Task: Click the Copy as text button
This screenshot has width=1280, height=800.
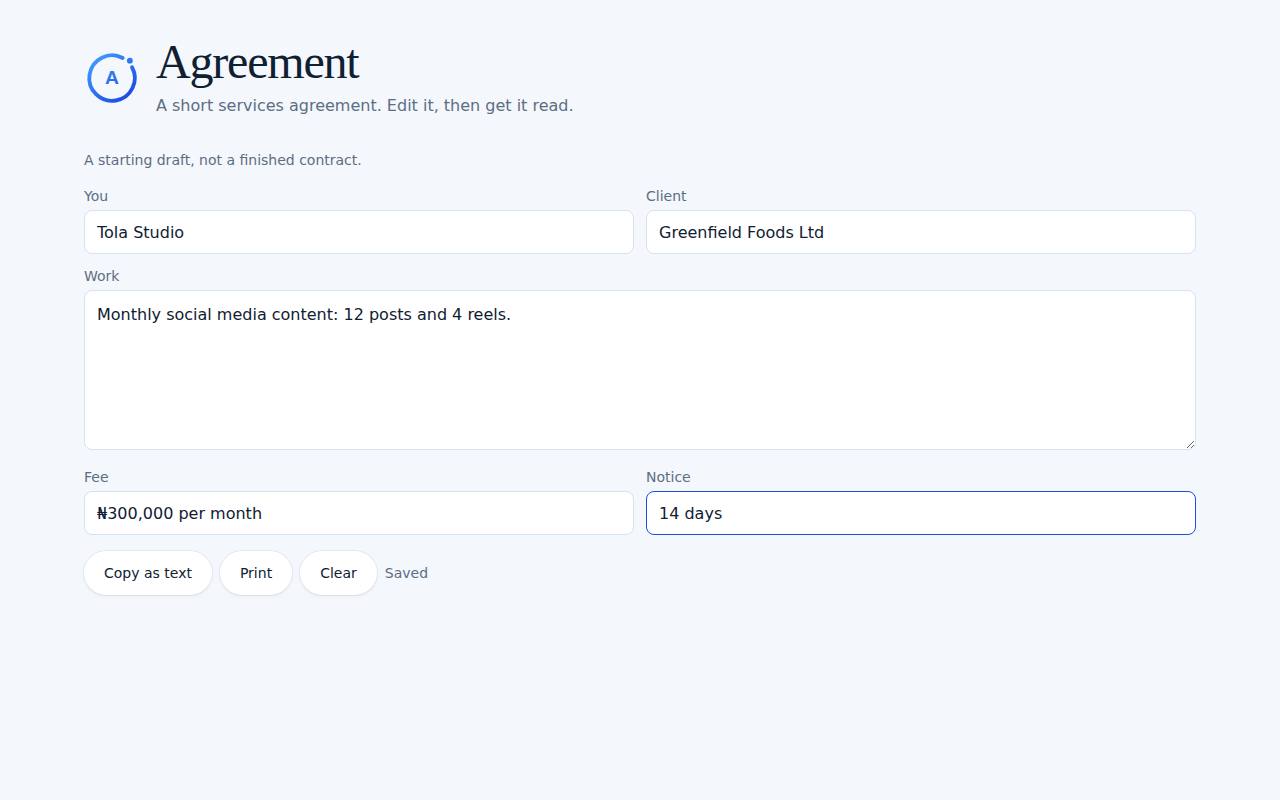Action: (x=148, y=573)
